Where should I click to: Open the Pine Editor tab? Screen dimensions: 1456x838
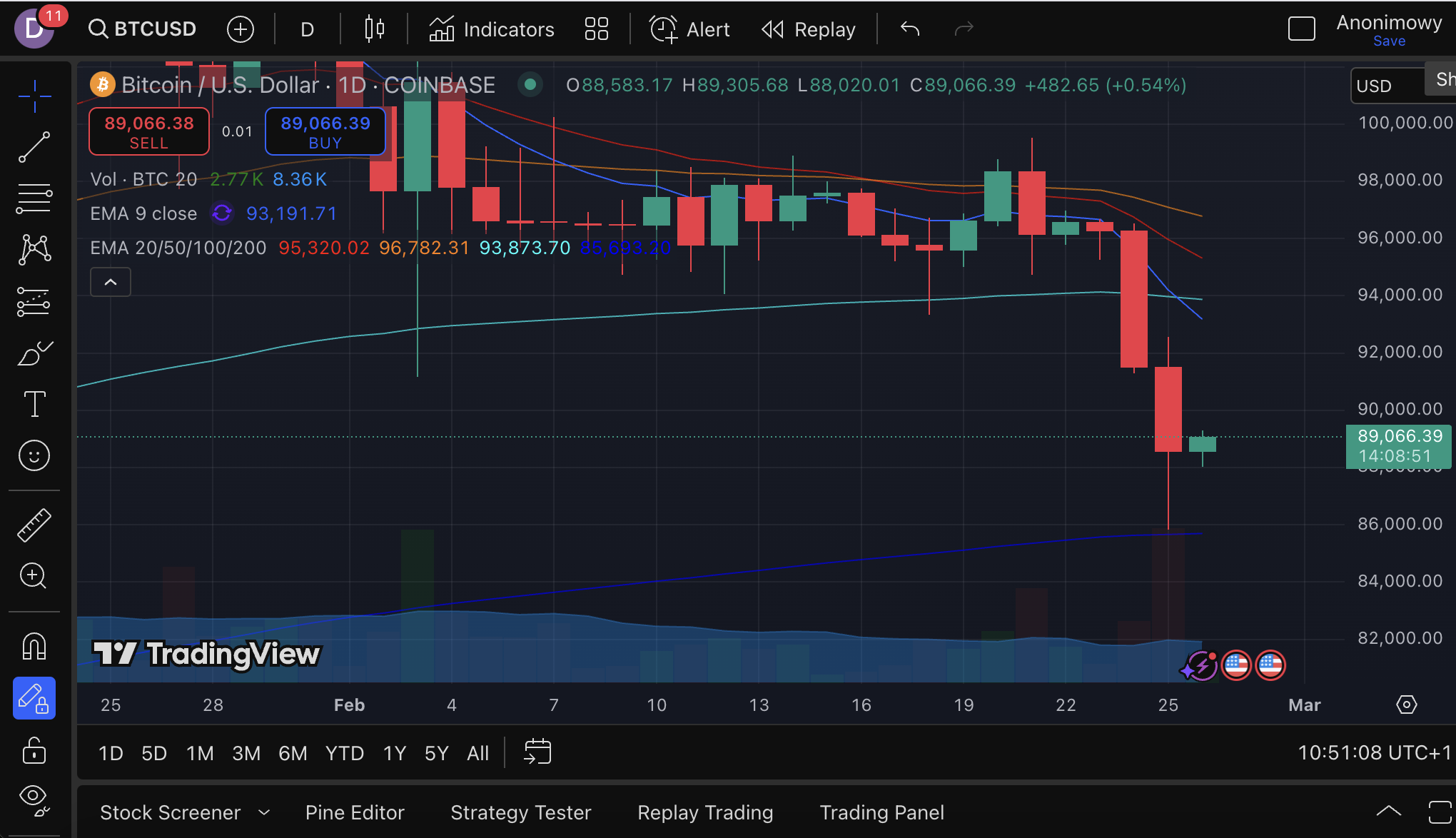click(x=355, y=812)
